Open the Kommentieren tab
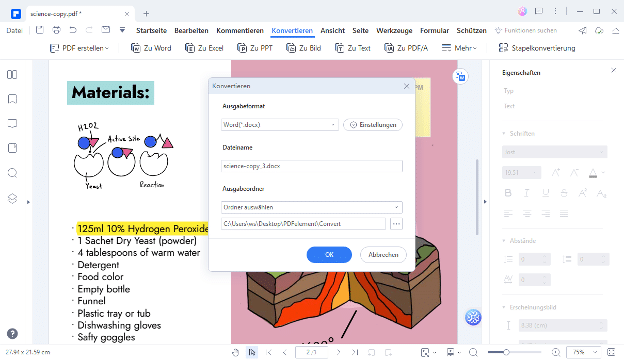 240,31
